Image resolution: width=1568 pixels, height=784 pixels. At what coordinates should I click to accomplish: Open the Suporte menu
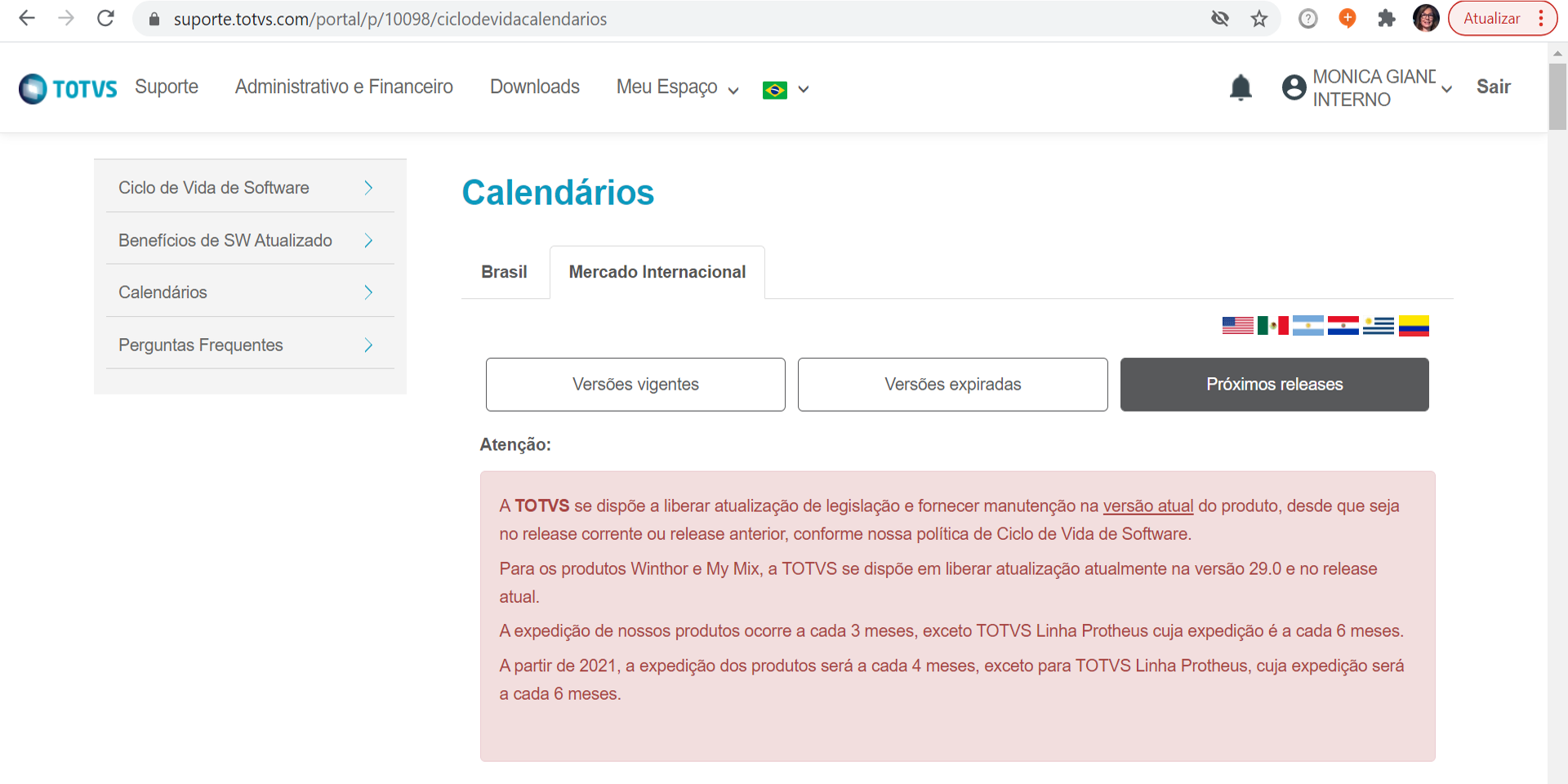pos(167,87)
